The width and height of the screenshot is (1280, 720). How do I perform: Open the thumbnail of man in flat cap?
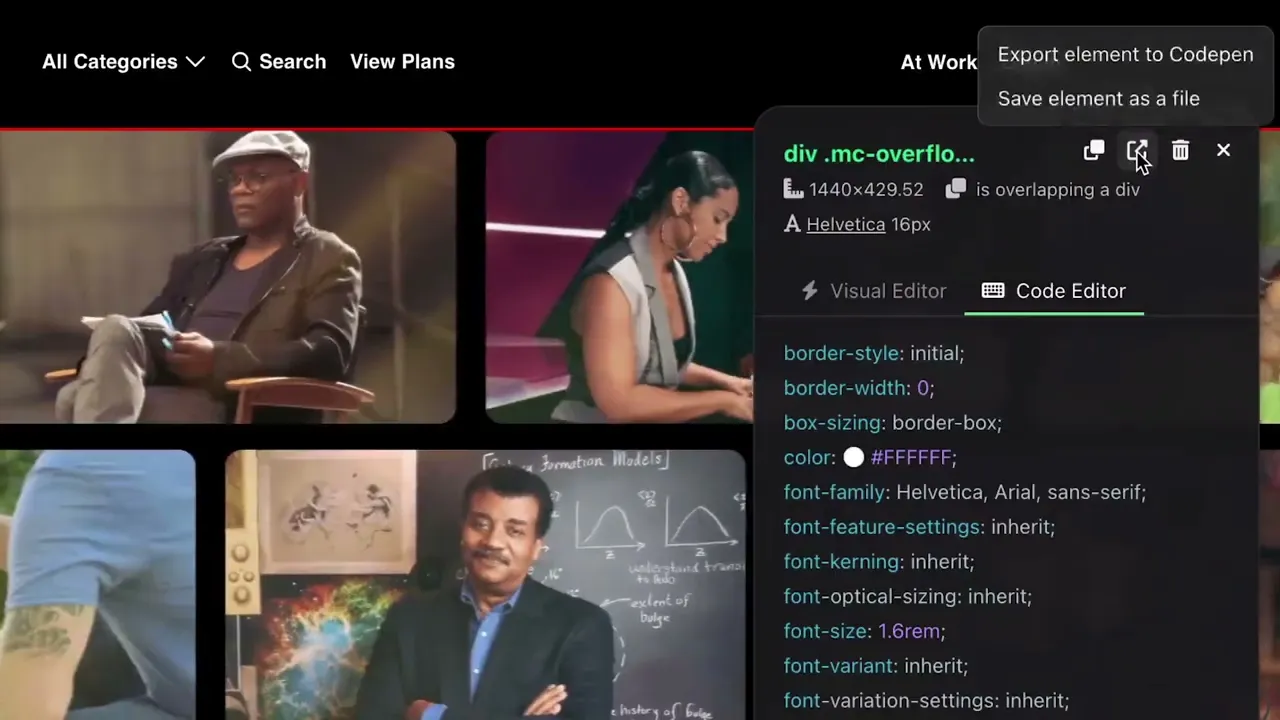pos(228,277)
